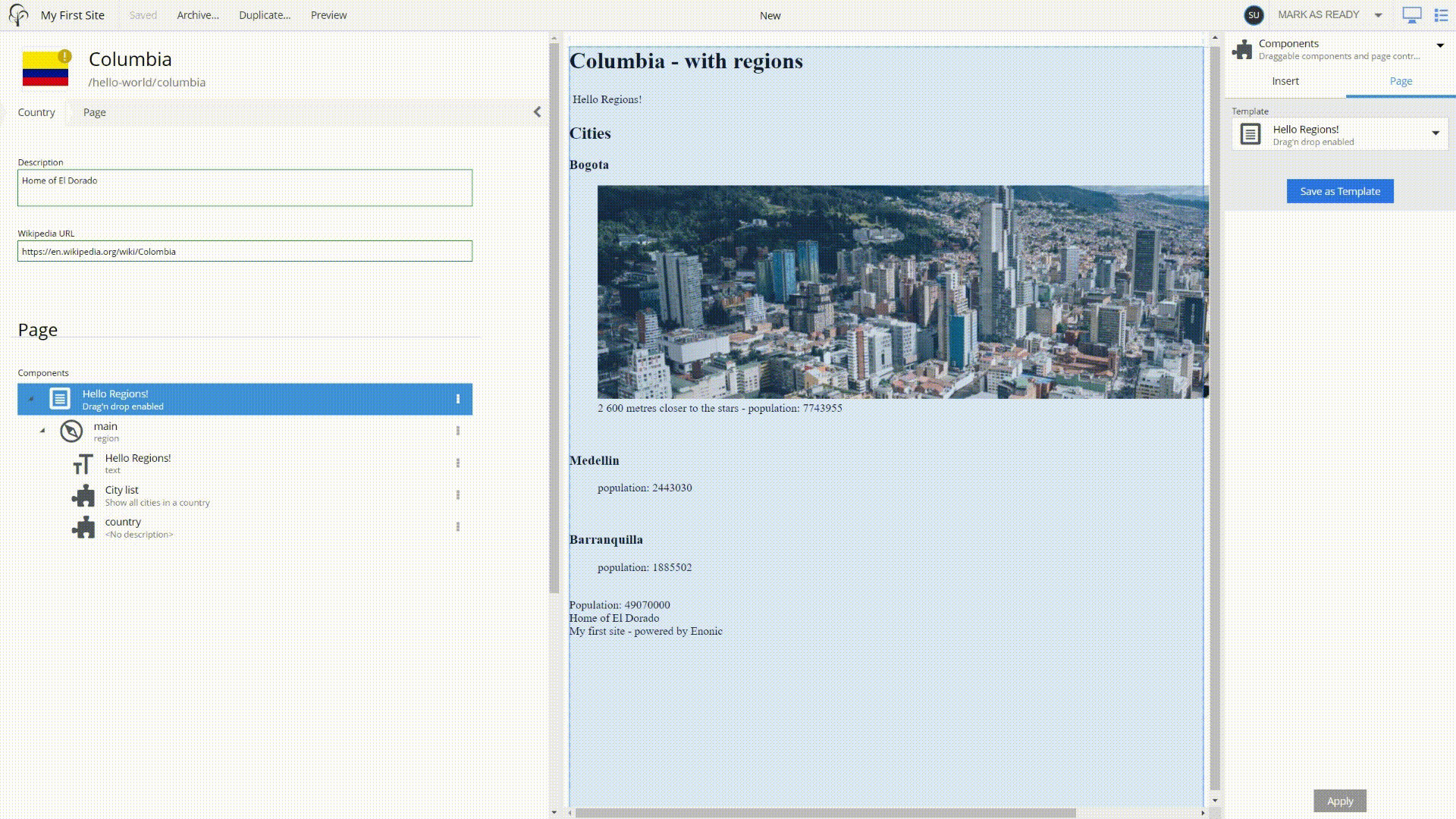Expand the MARK AS READY dropdown arrow
Image resolution: width=1456 pixels, height=819 pixels.
coord(1378,14)
